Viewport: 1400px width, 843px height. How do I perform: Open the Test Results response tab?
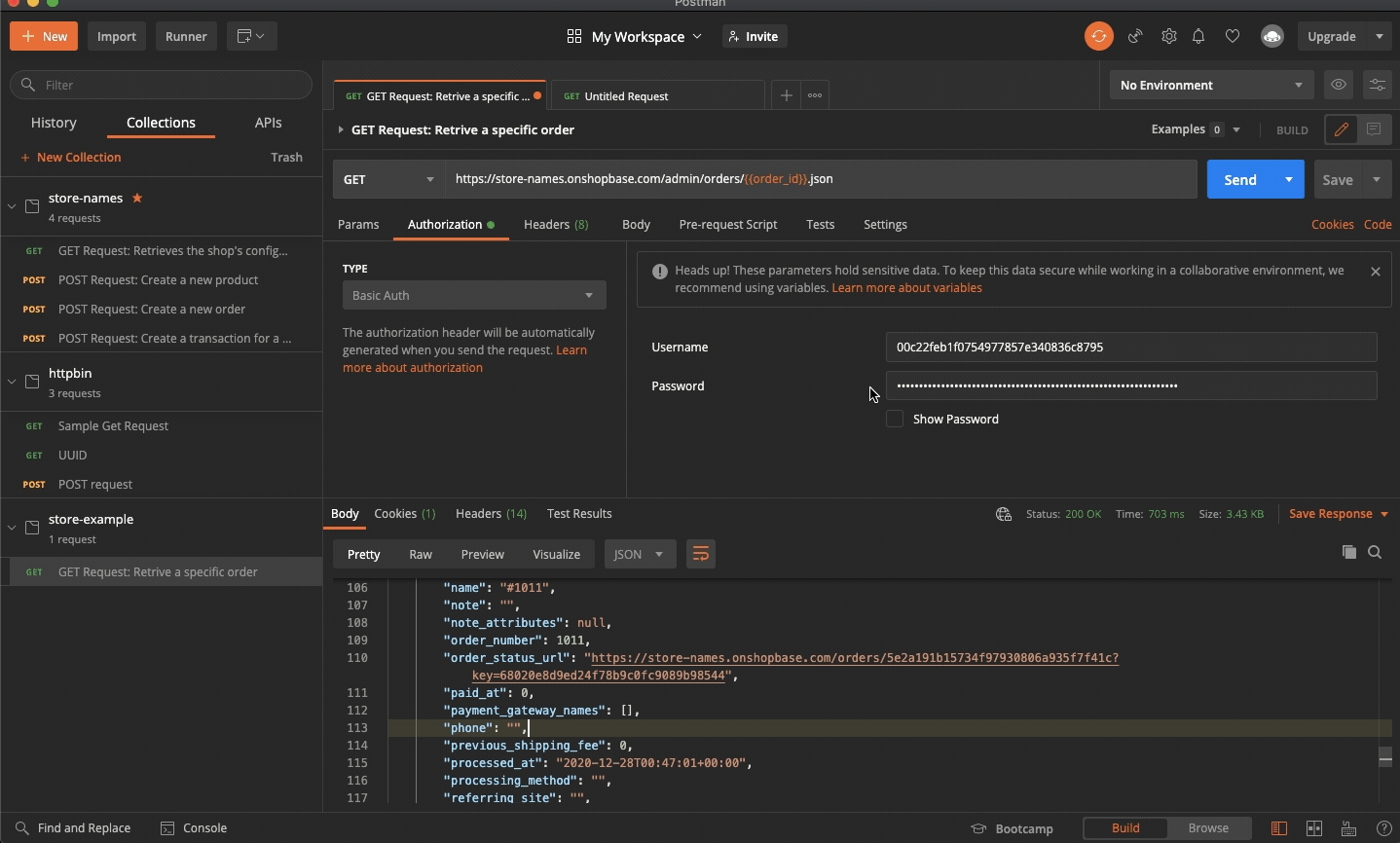(x=579, y=514)
